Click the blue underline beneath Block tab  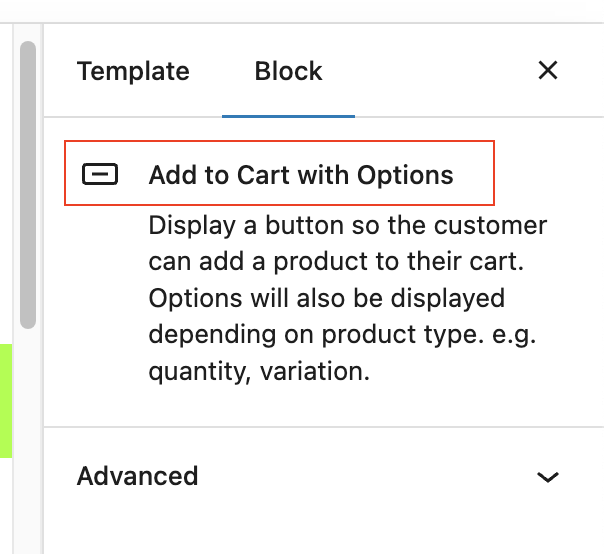tap(288, 116)
